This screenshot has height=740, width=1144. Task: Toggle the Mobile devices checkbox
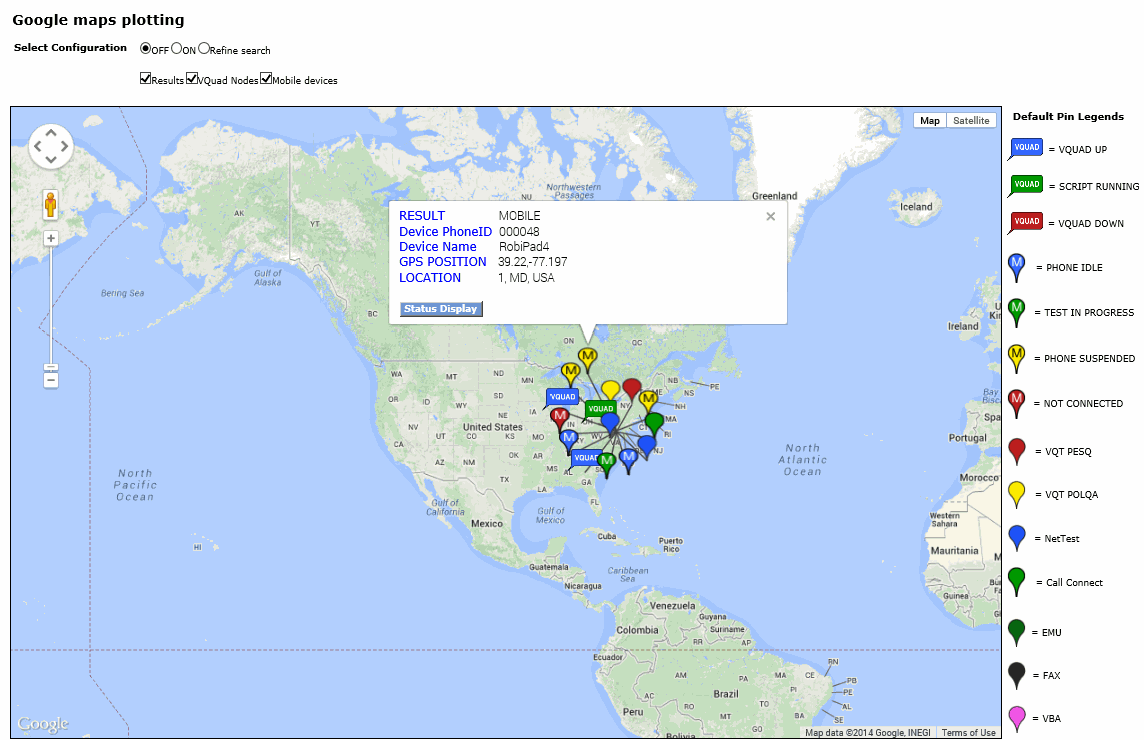tap(266, 79)
